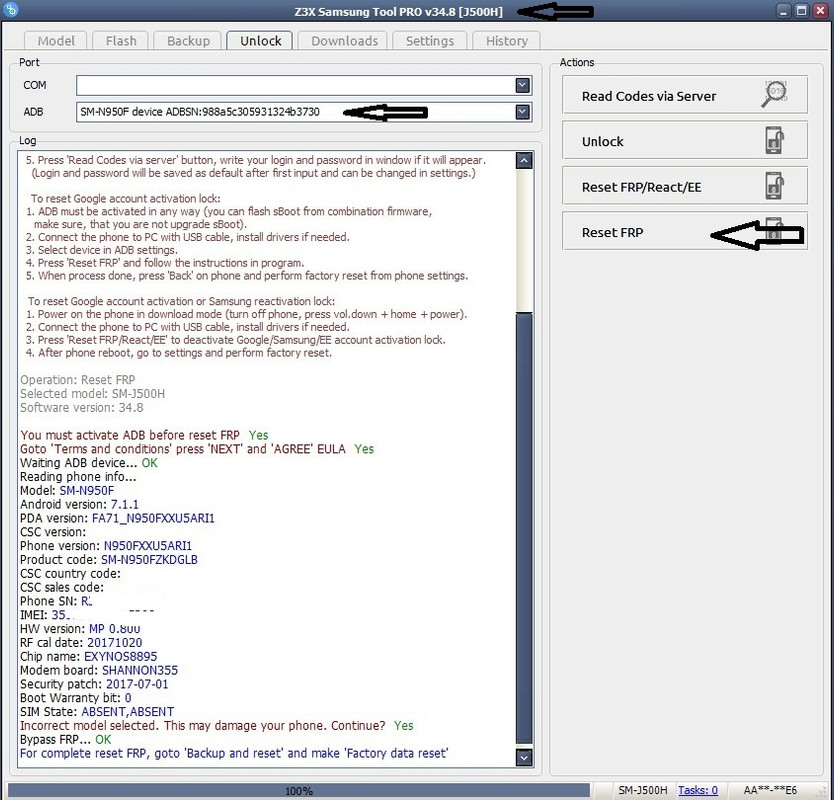This screenshot has height=800, width=834.
Task: Open the Backup tab
Action: 188,41
